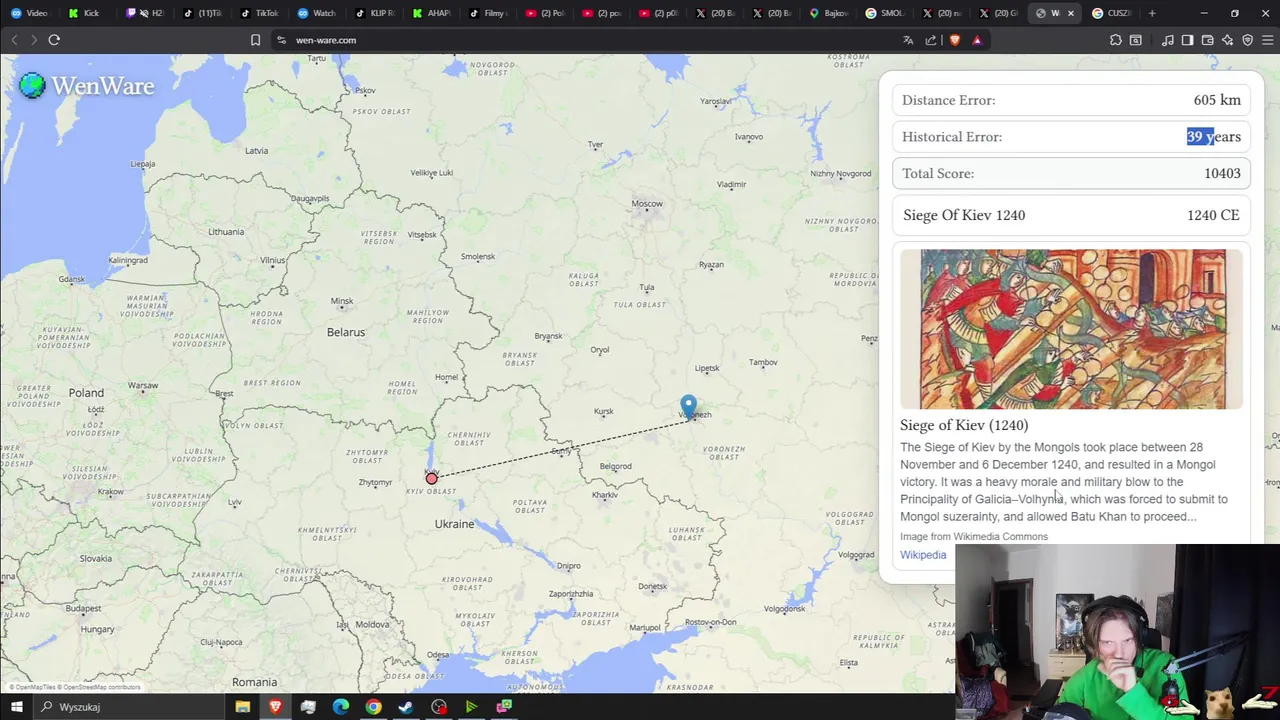Open the Wikipedia link in result panel
Screen dimensions: 1280x720
pyautogui.click(x=923, y=555)
